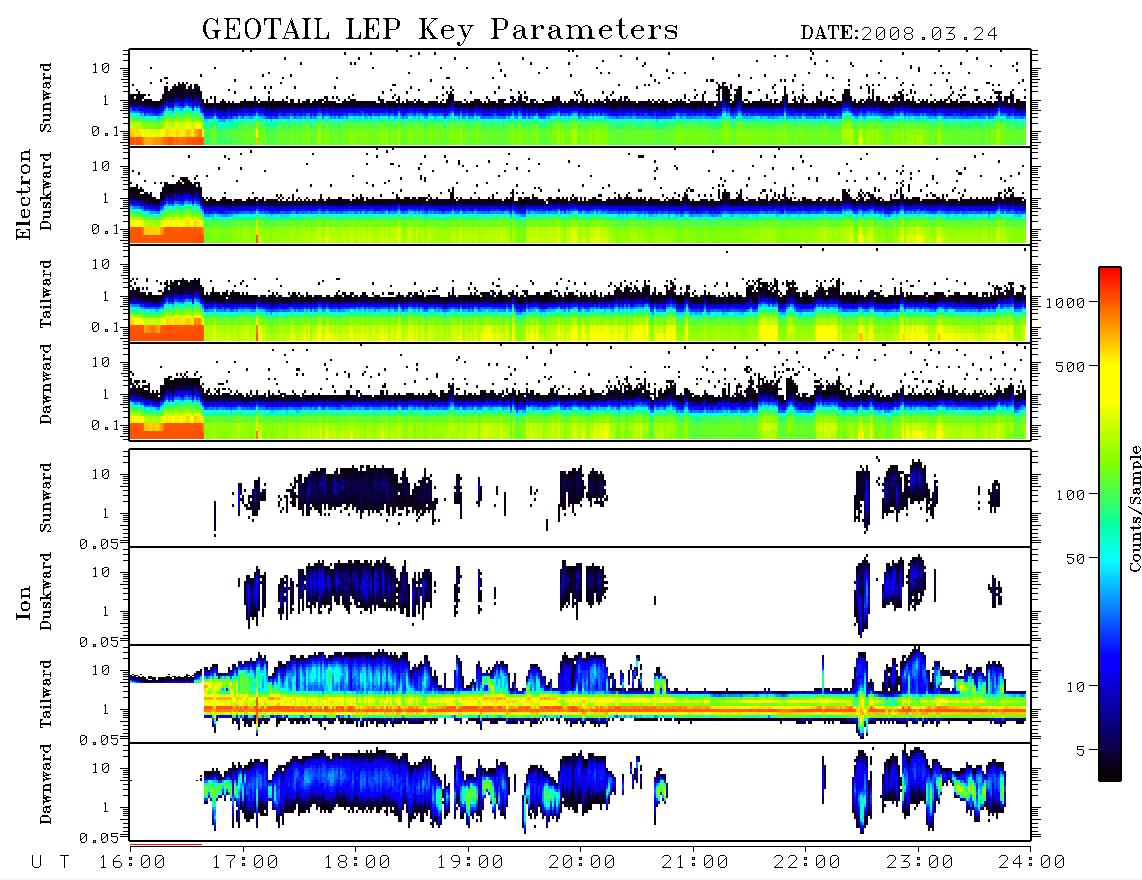Click the "U T" time axis label
The height and width of the screenshot is (880, 1142).
51,863
